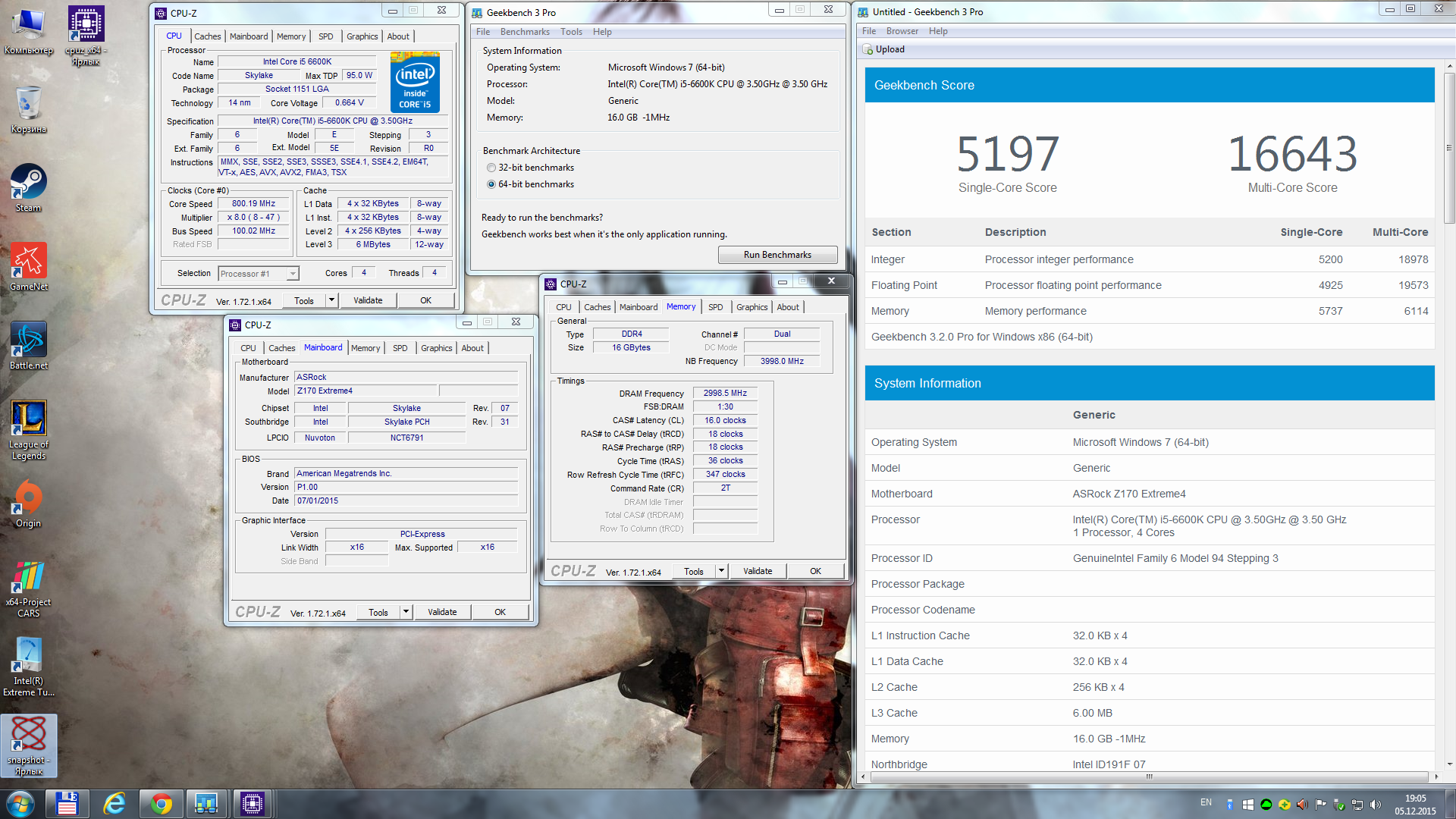
Task: Switch to CPU-Z in the taskbar
Action: coord(253,803)
